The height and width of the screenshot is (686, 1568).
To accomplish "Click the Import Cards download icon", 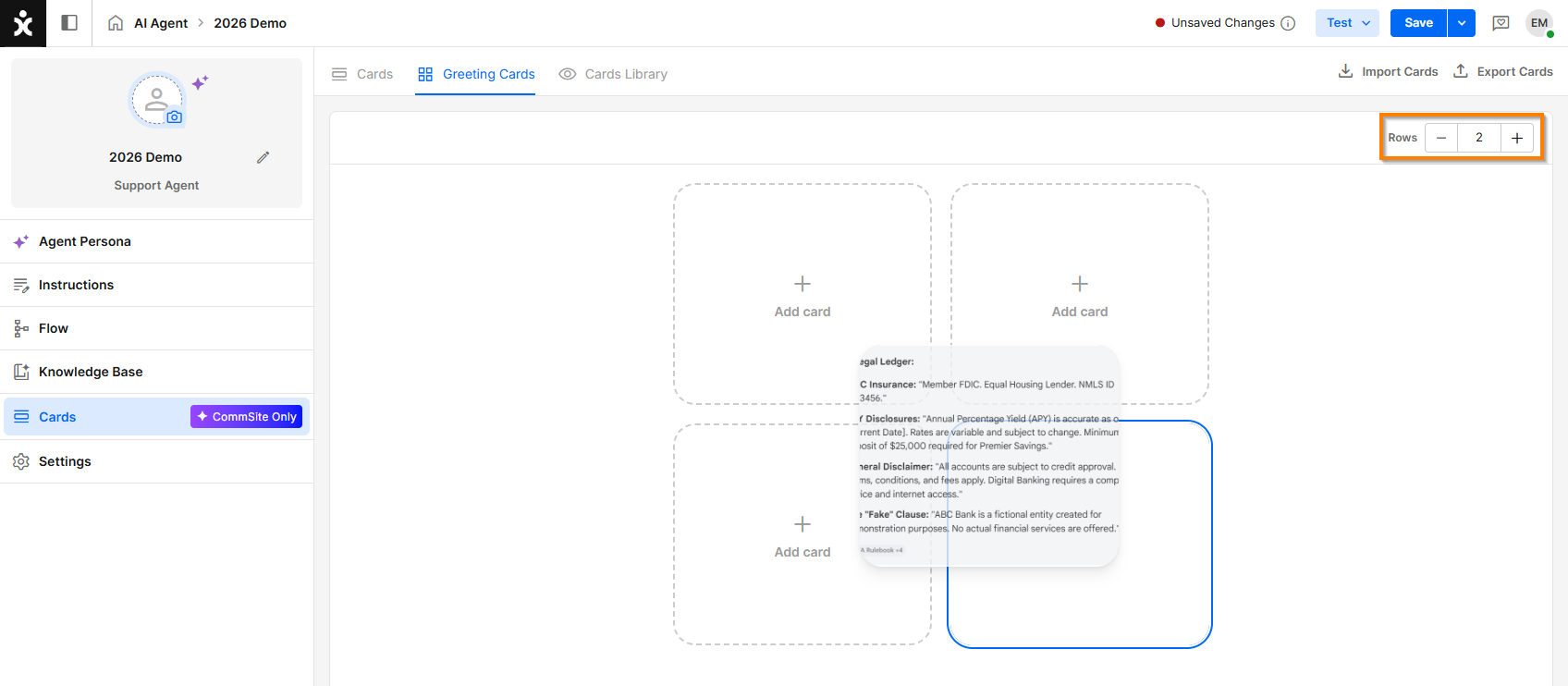I will pos(1346,71).
